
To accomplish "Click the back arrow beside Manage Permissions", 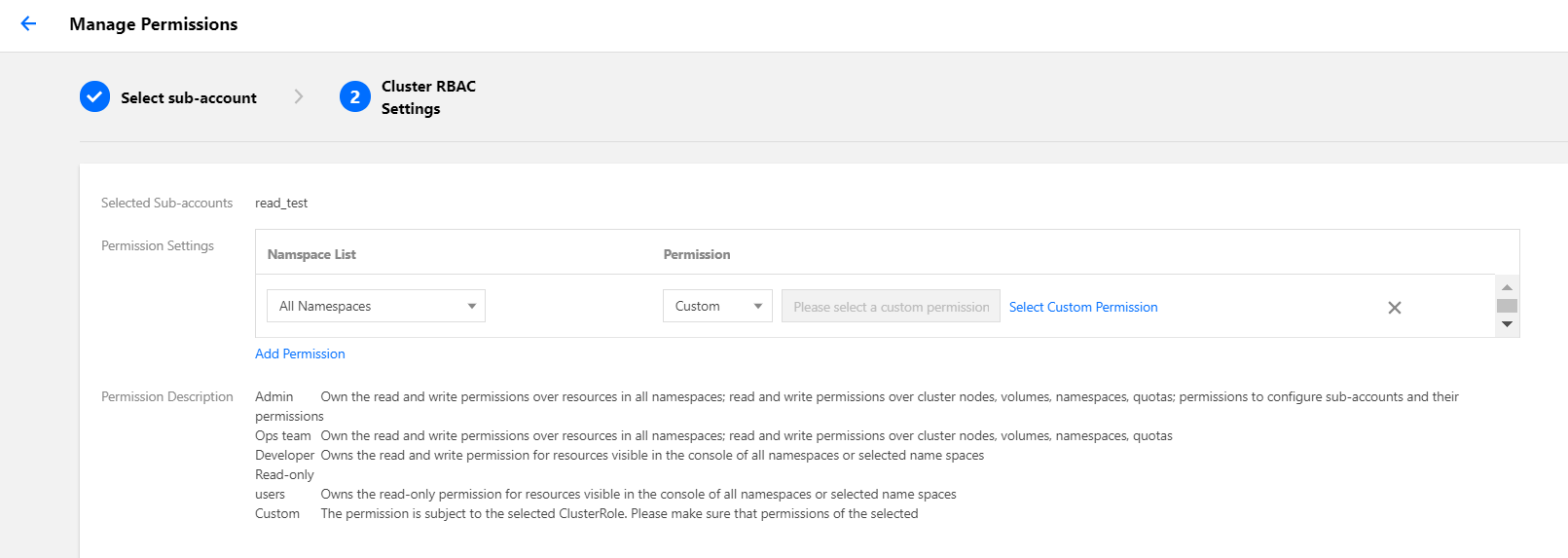I will click(x=28, y=24).
